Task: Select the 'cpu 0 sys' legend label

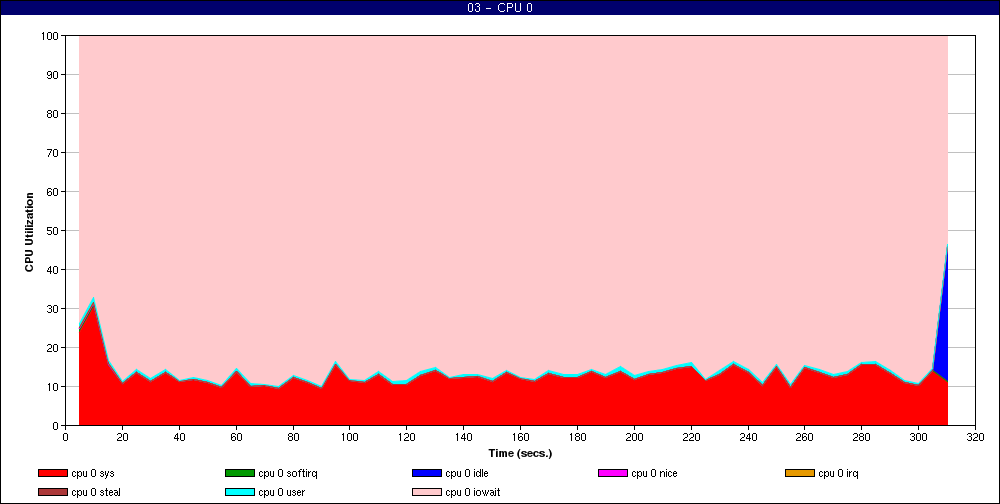Action: pyautogui.click(x=93, y=473)
